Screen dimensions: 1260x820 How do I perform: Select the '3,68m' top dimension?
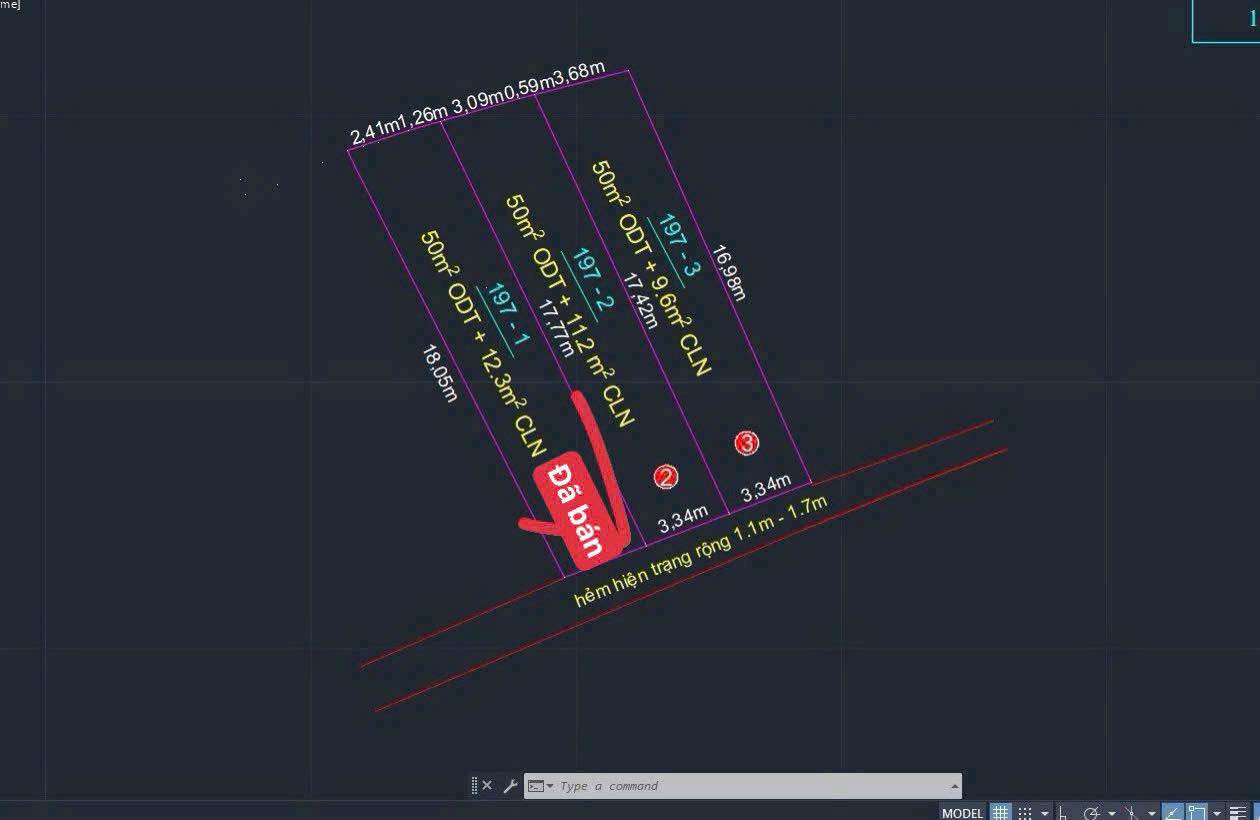tap(580, 76)
